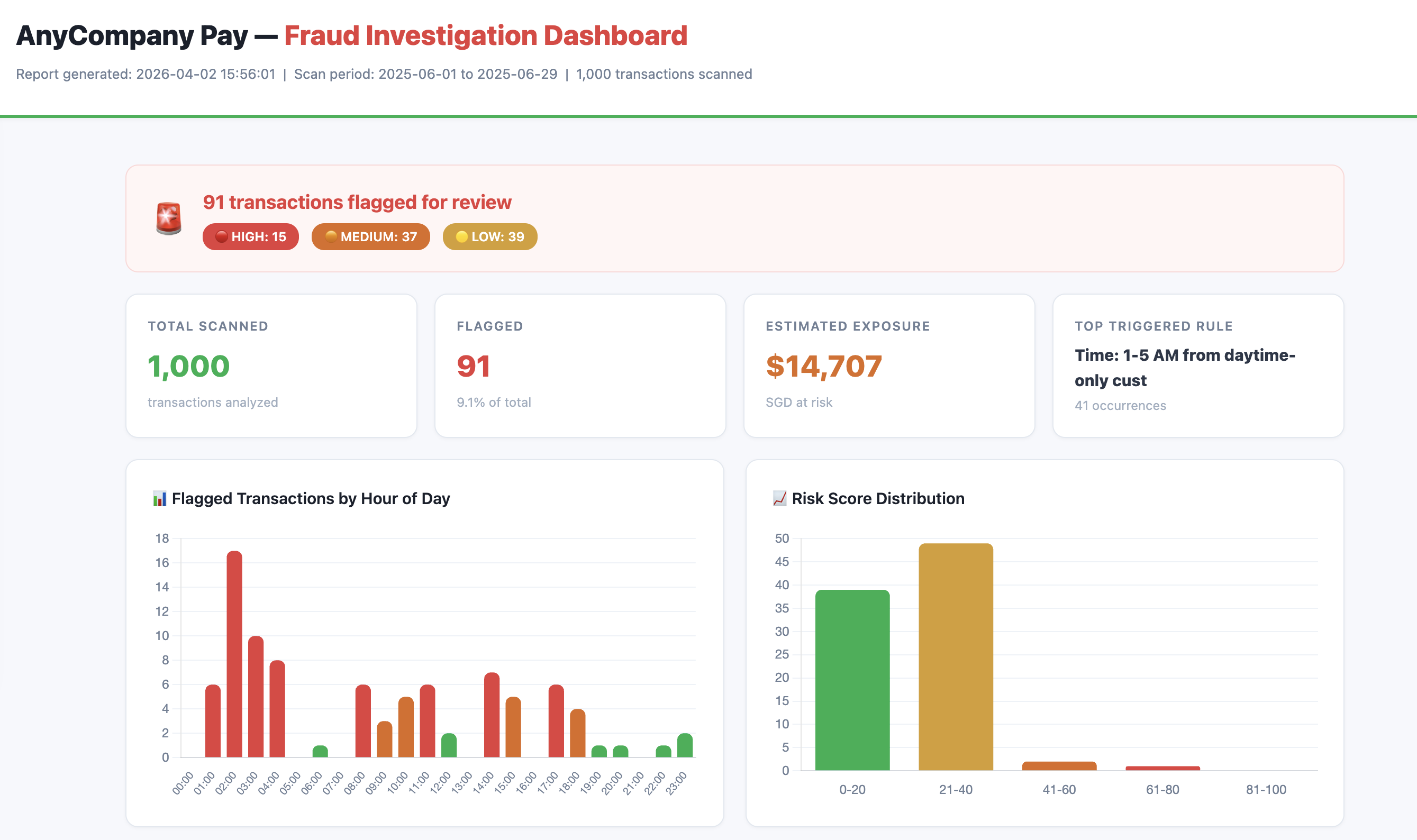Toggle the MEDIUM: 37 severity filter
This screenshot has height=840, width=1417.
pos(370,236)
